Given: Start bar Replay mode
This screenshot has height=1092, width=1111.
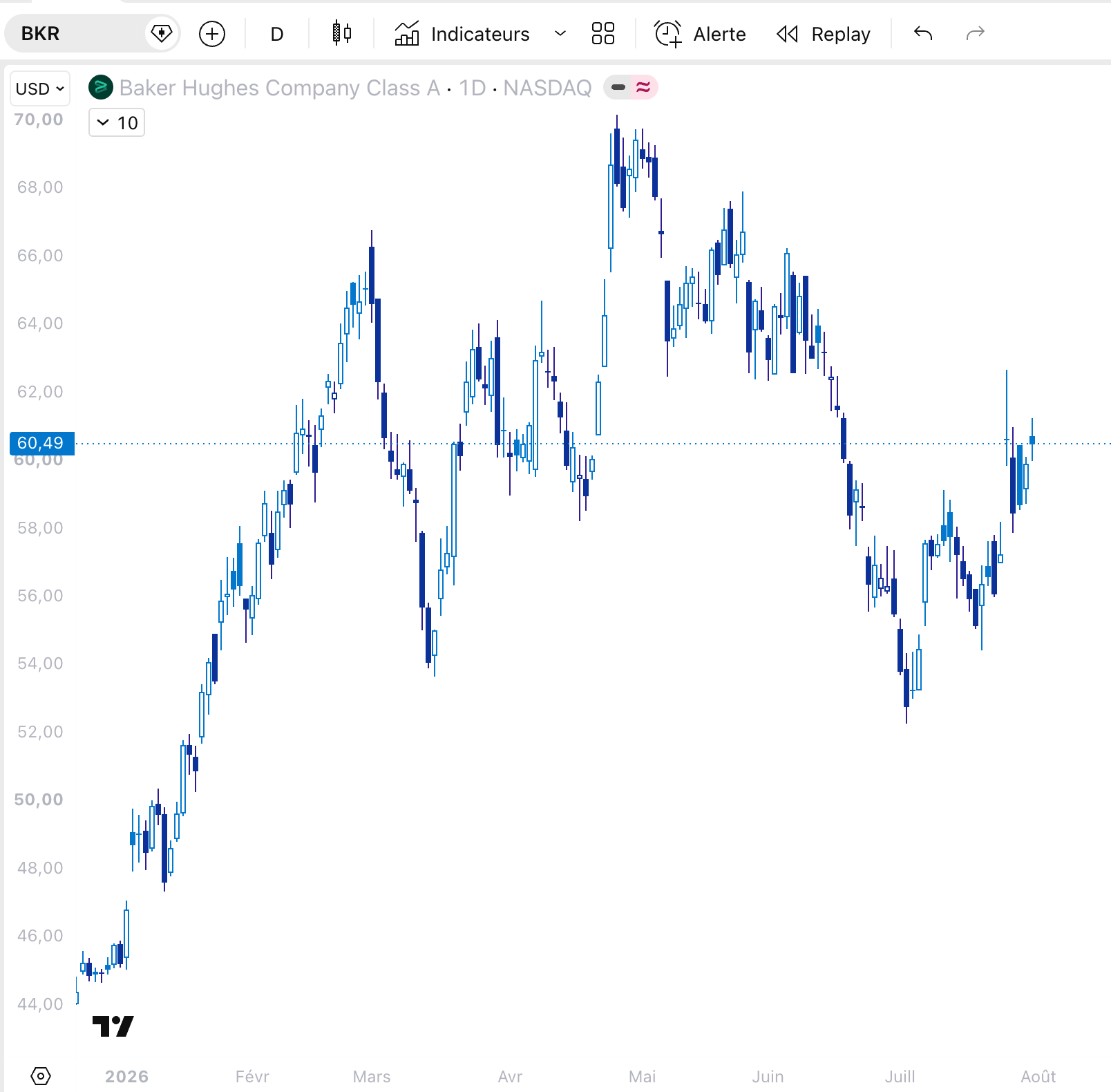Looking at the screenshot, I should 824,34.
